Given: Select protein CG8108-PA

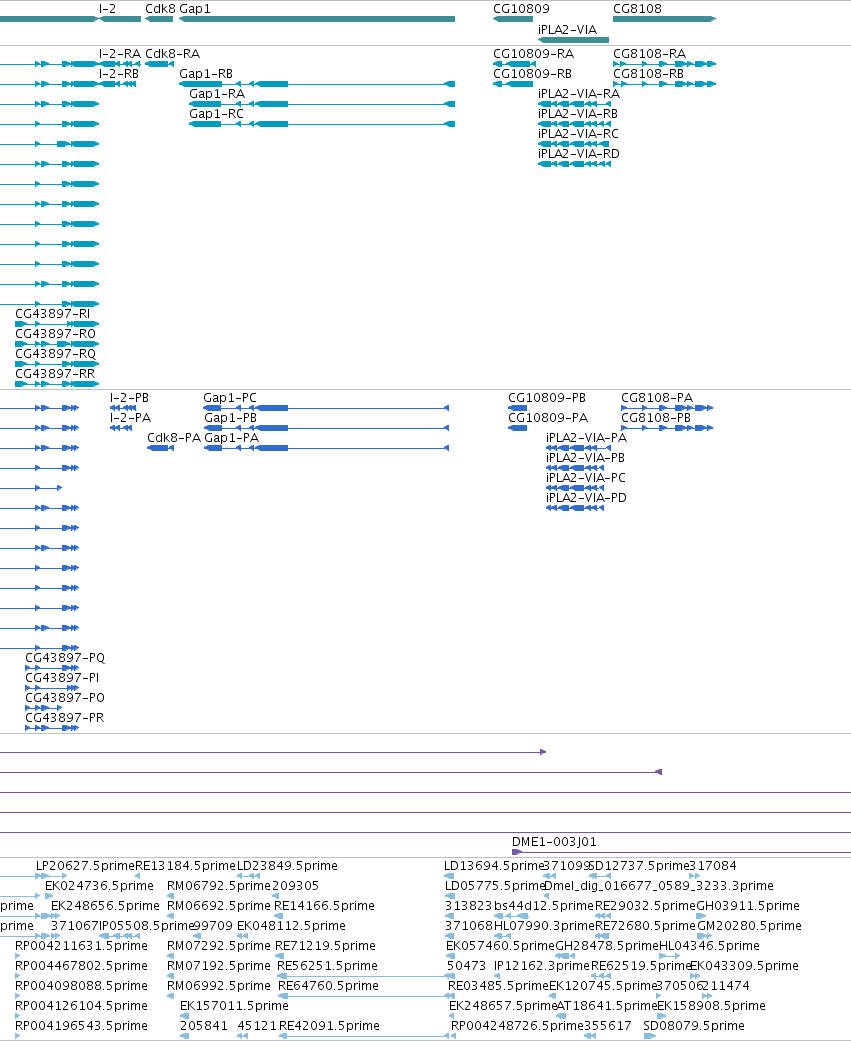Looking at the screenshot, I should pos(667,408).
